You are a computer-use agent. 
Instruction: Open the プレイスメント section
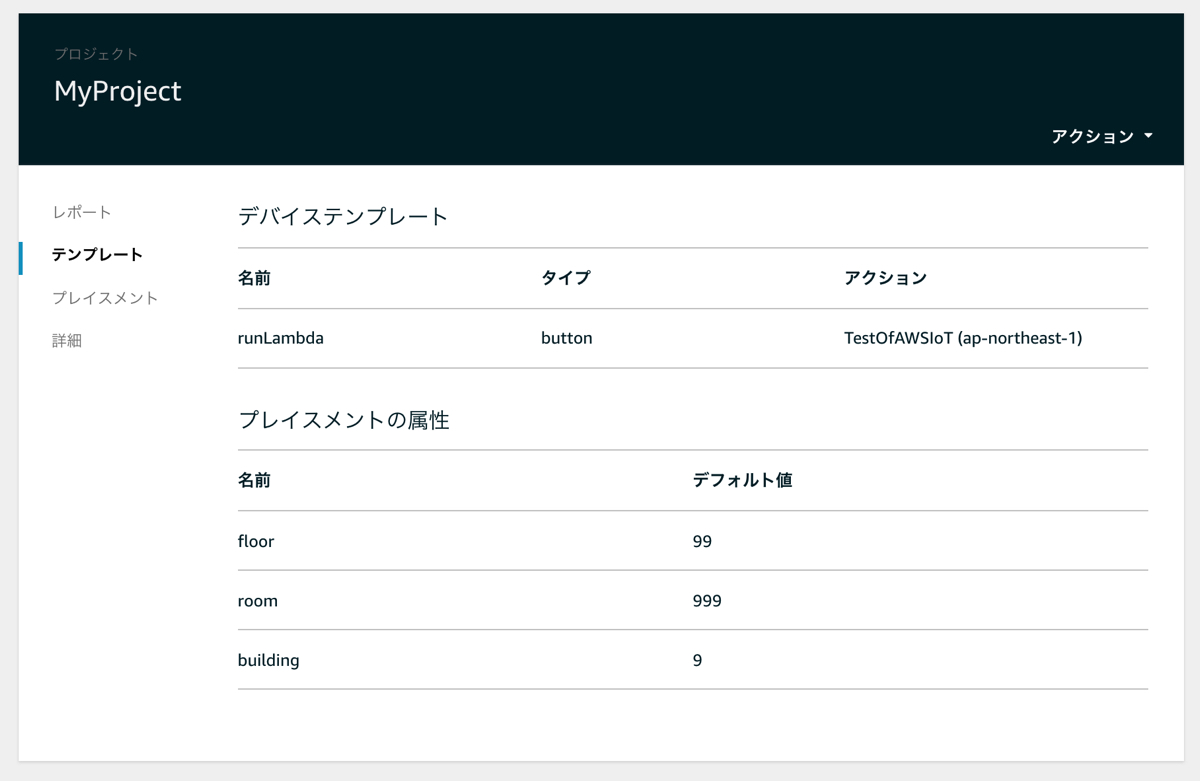[x=105, y=298]
